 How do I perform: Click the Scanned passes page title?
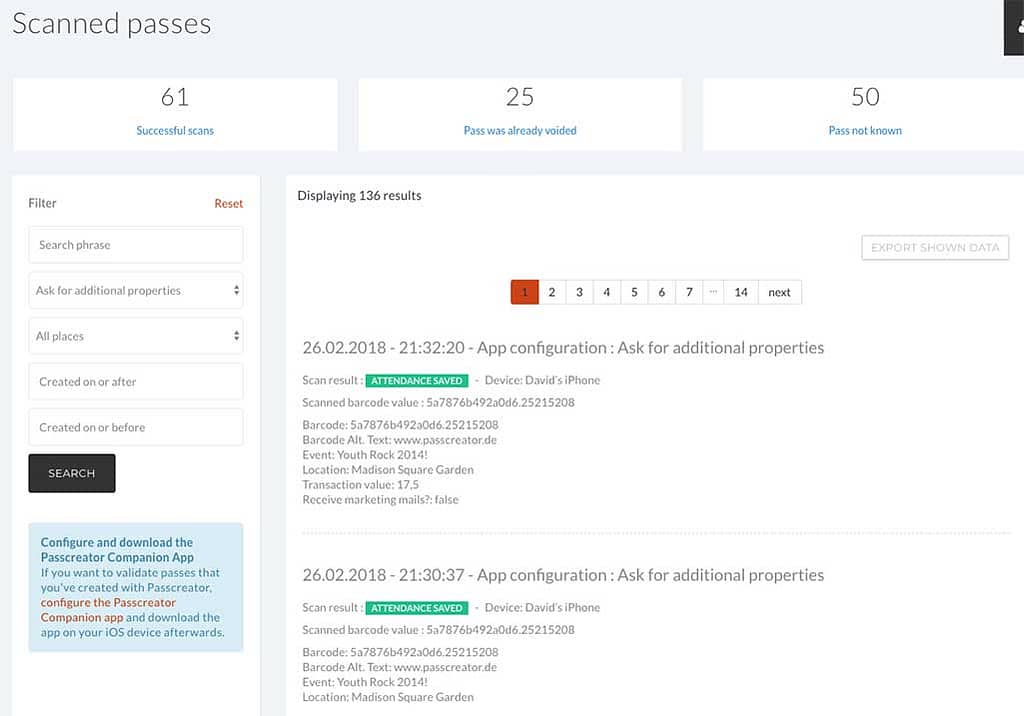pos(112,24)
